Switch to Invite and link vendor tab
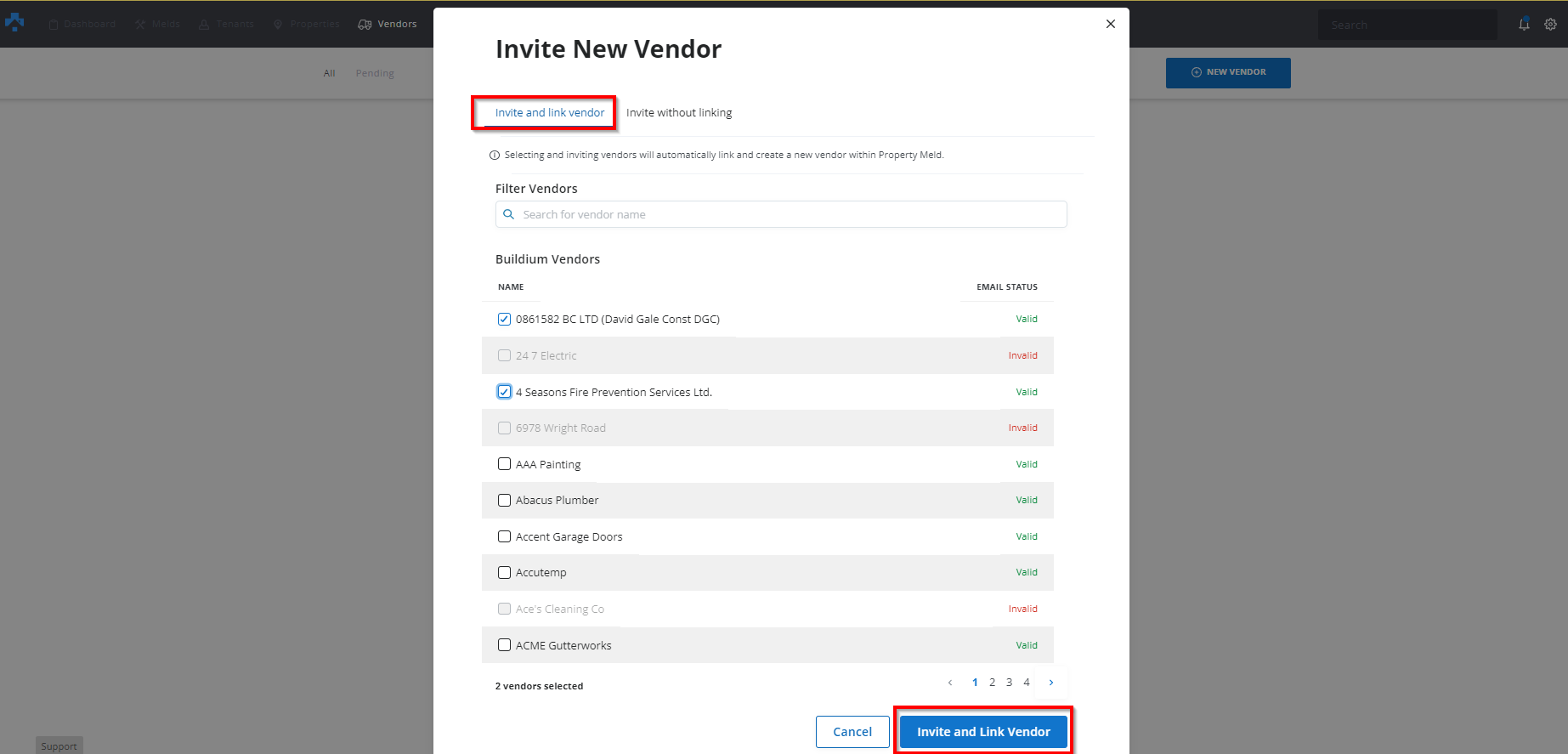The width and height of the screenshot is (1568, 754). click(550, 112)
